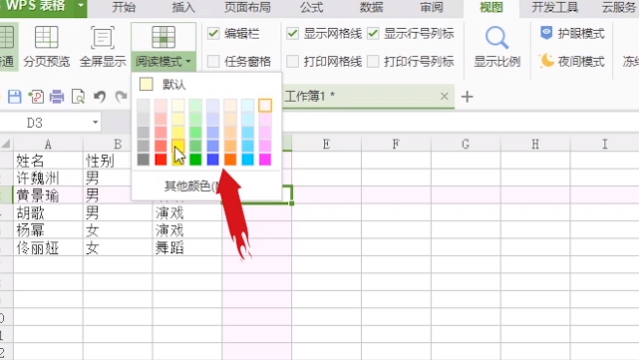
Task: Select the 视图 tab
Action: tap(491, 7)
